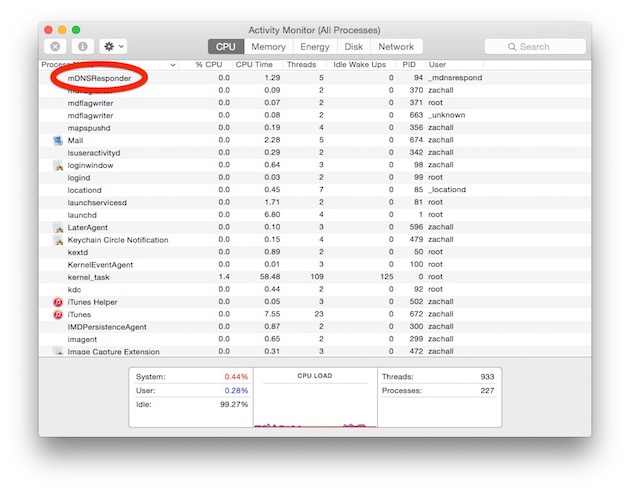Click the force quit process icon
Image resolution: width=630 pixels, height=492 pixels.
(55, 47)
